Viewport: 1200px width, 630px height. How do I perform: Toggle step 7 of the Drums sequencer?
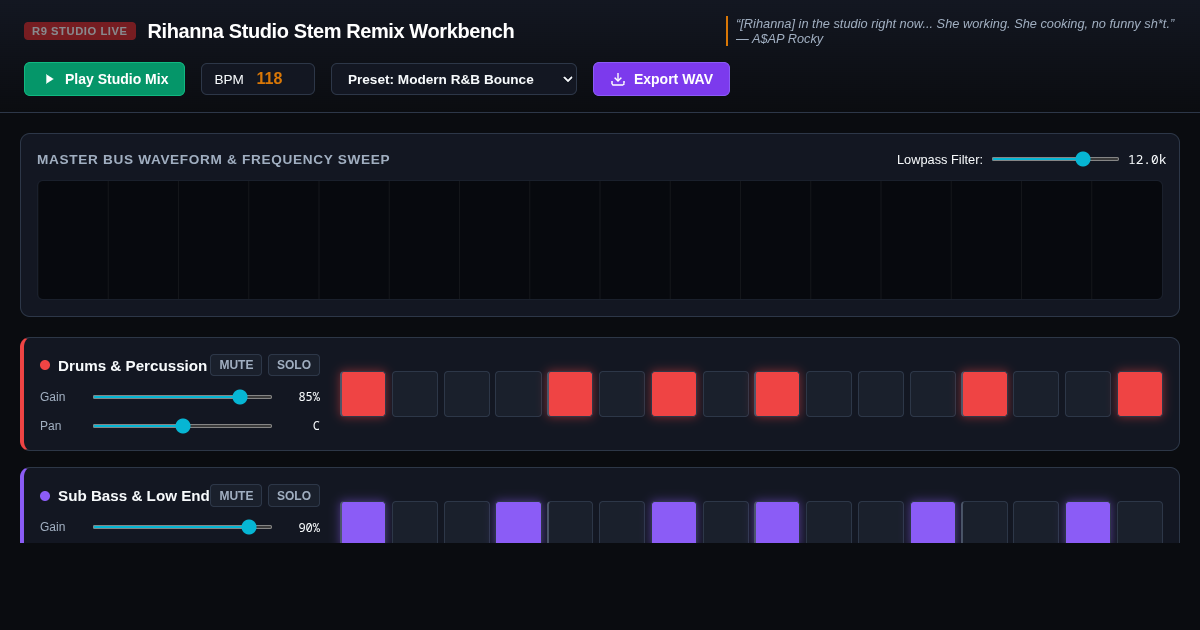(x=674, y=394)
